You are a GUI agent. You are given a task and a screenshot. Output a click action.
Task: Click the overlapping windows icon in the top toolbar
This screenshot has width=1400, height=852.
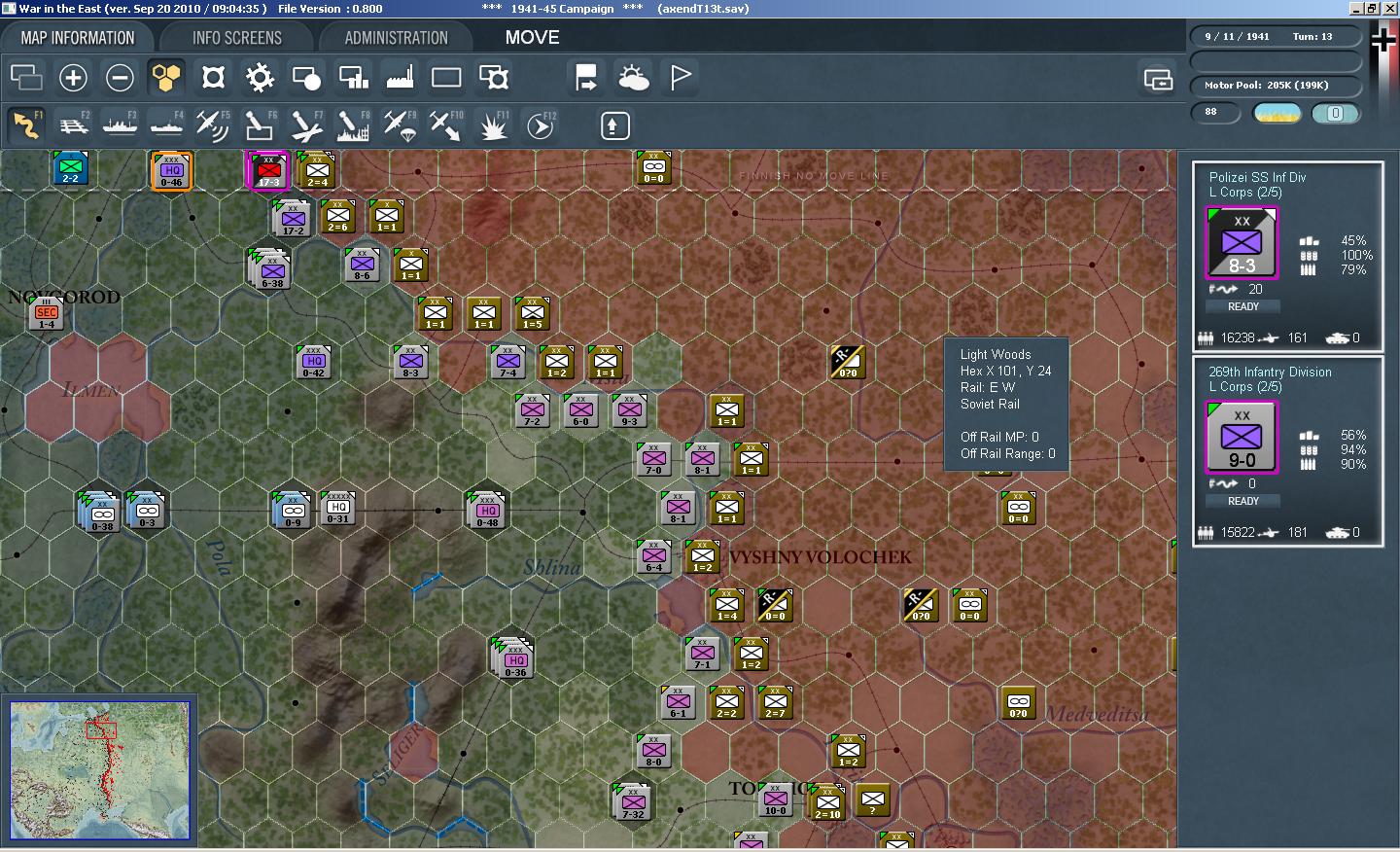[x=26, y=77]
